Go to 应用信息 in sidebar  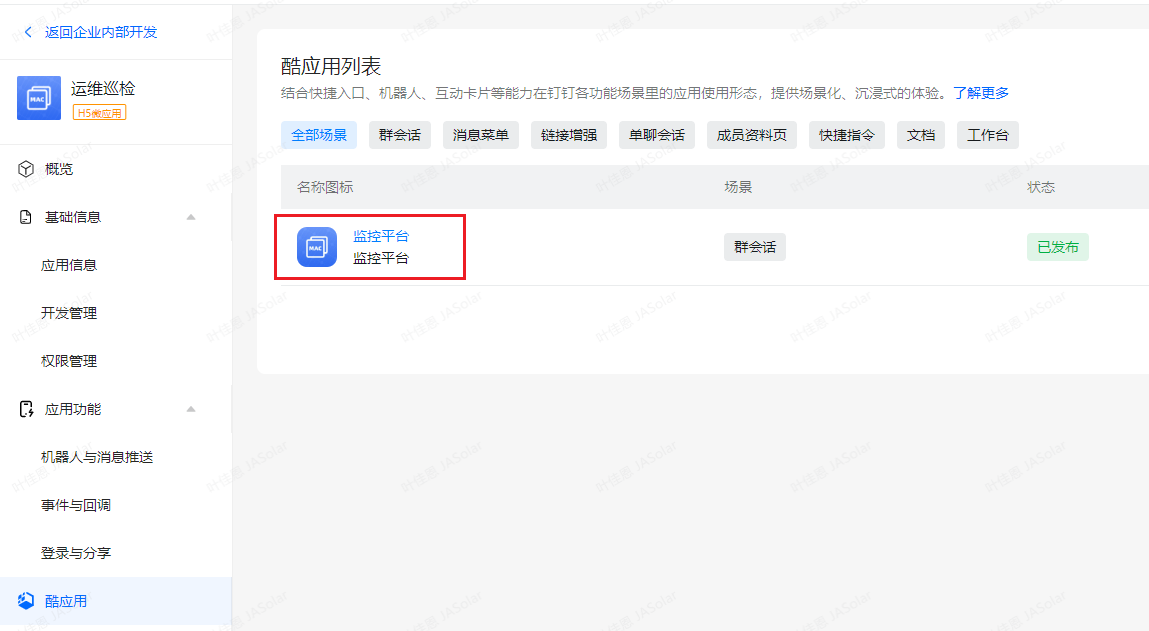pos(69,265)
